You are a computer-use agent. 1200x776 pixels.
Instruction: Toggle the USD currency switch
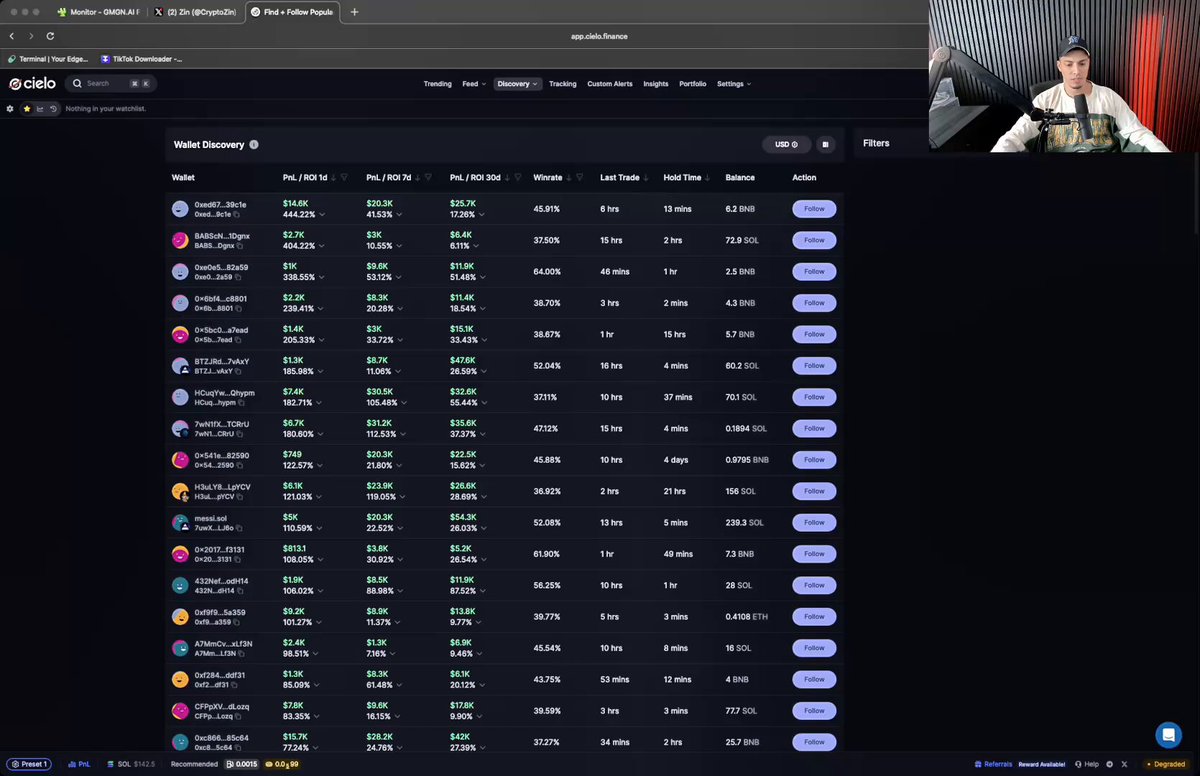point(787,145)
